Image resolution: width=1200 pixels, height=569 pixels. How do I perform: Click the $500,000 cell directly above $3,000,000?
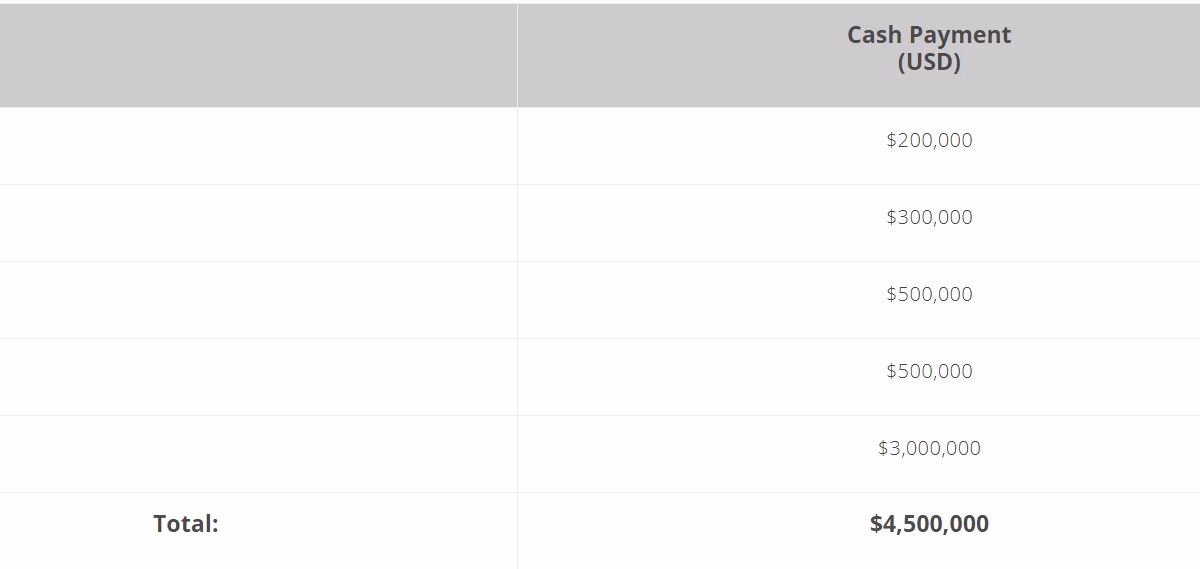point(859,377)
